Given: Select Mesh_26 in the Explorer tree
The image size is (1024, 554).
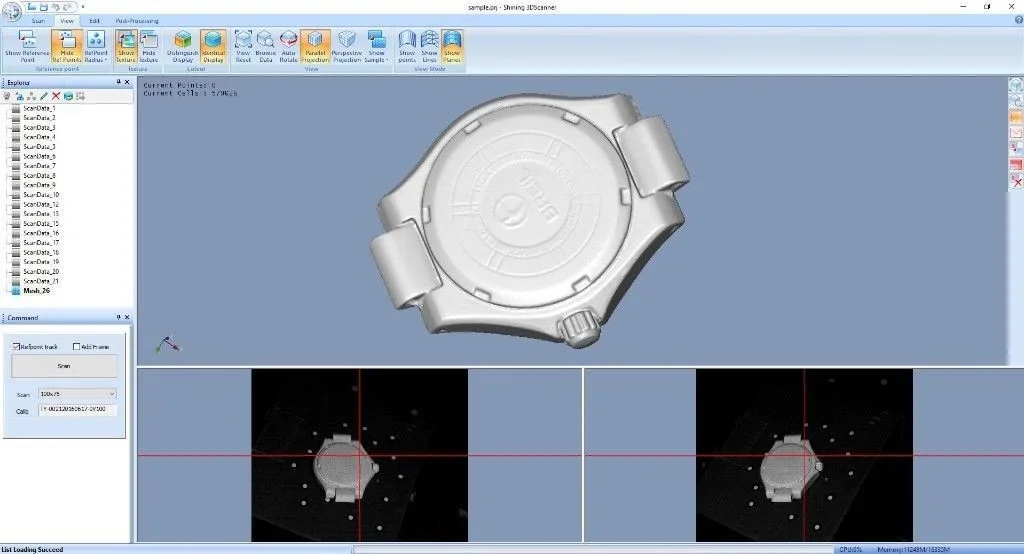Looking at the screenshot, I should [36, 291].
